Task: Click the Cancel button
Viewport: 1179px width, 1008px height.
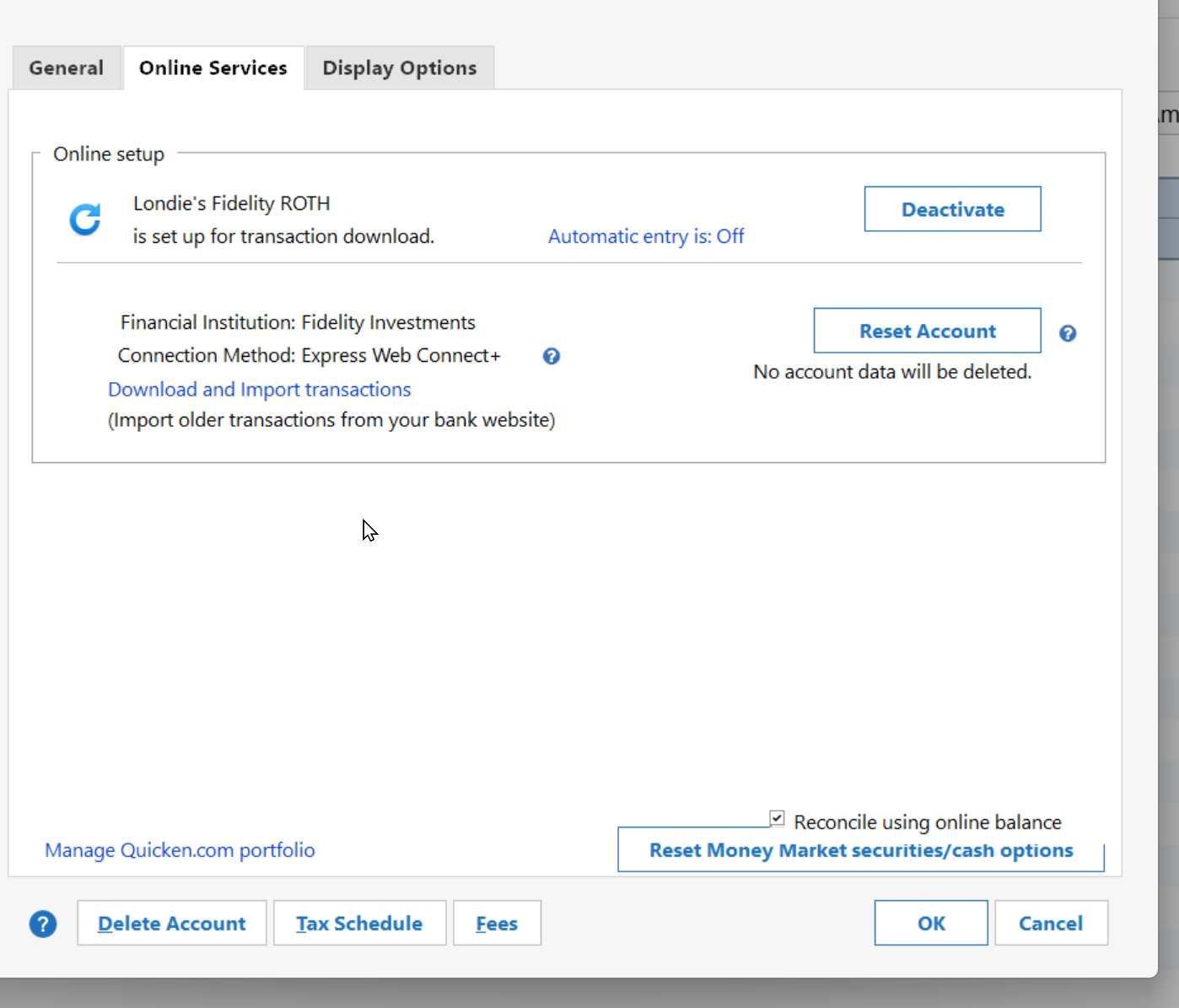Action: click(x=1051, y=923)
